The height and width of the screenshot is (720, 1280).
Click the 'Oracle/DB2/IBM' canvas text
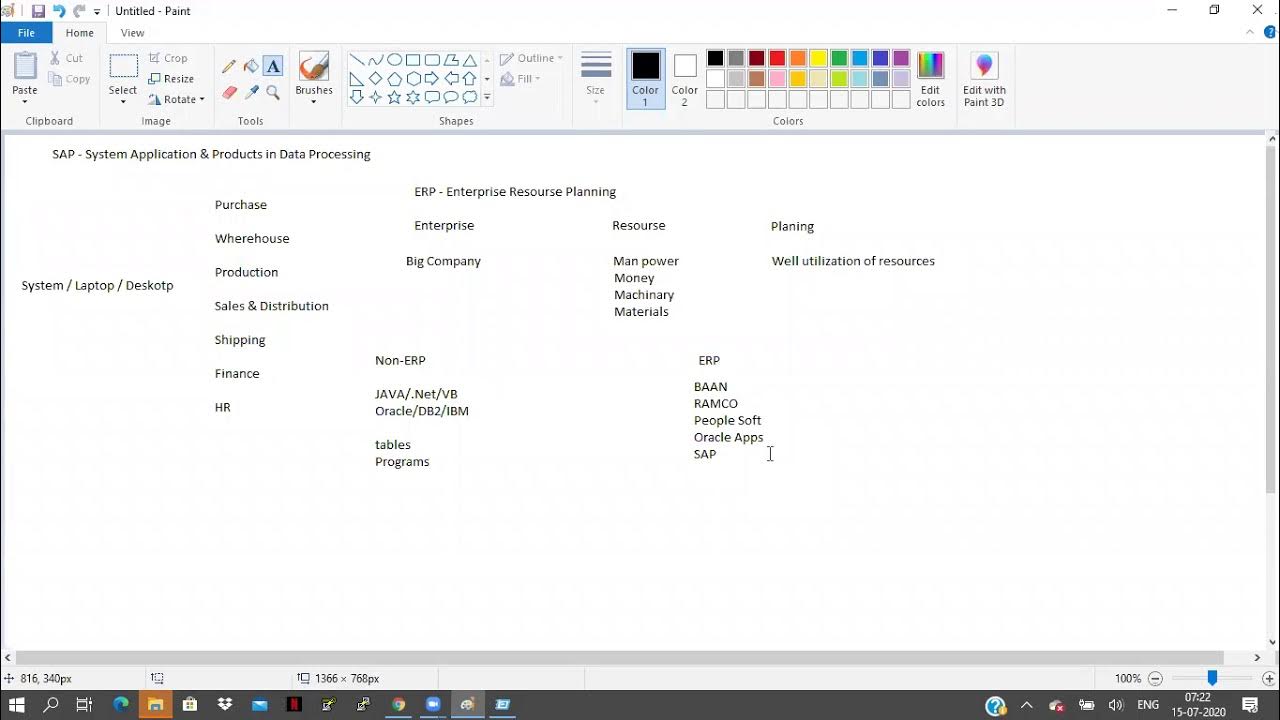(422, 411)
